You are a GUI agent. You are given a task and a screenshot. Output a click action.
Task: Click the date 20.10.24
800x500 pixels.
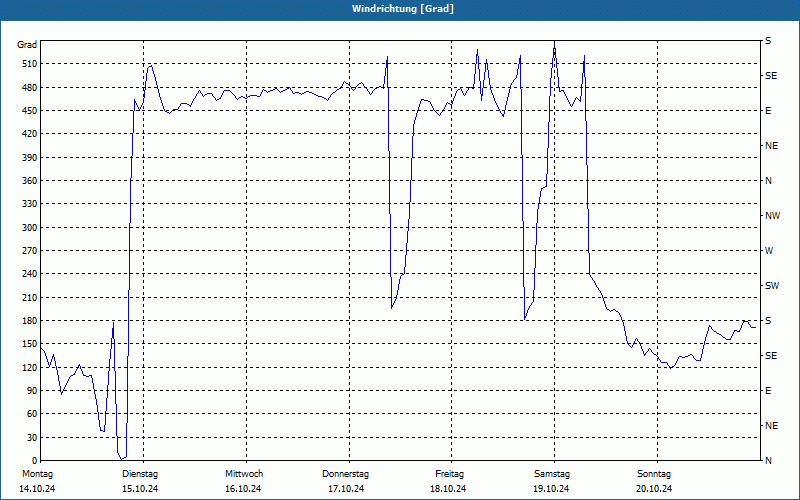tap(654, 489)
